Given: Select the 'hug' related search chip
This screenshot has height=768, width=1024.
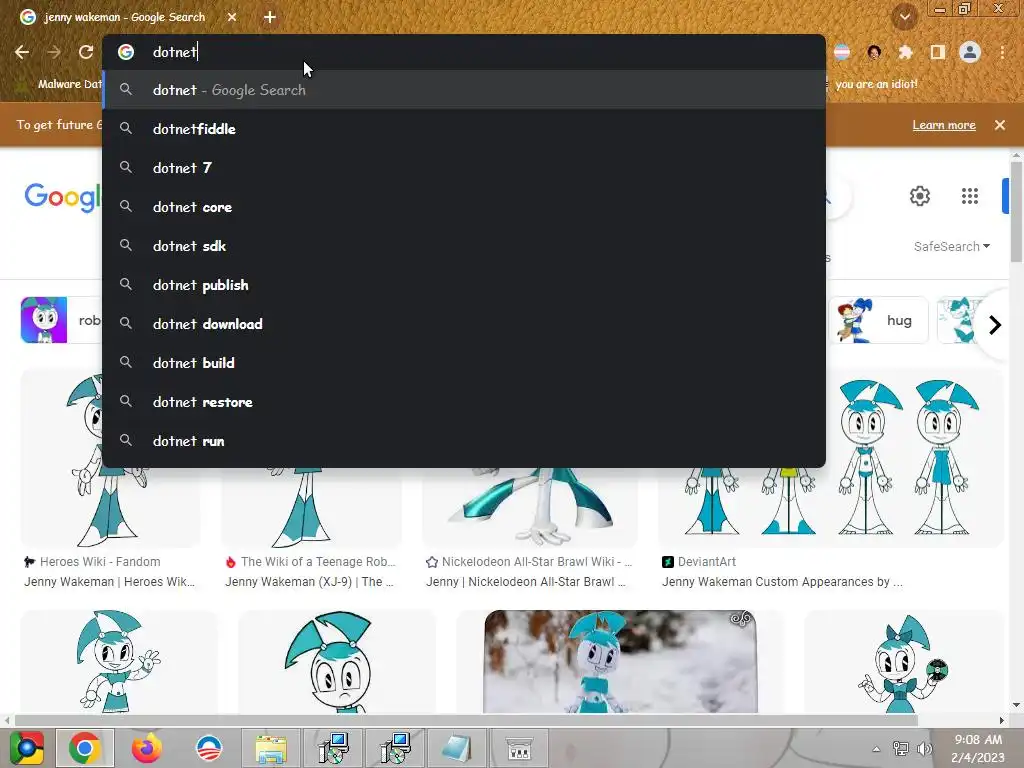Looking at the screenshot, I should [879, 320].
